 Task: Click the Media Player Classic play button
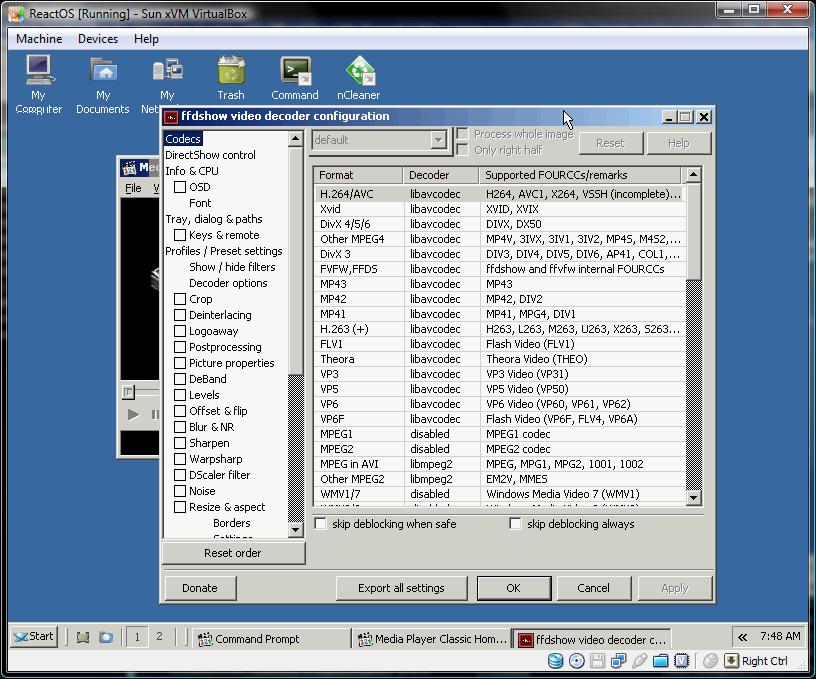click(x=133, y=414)
